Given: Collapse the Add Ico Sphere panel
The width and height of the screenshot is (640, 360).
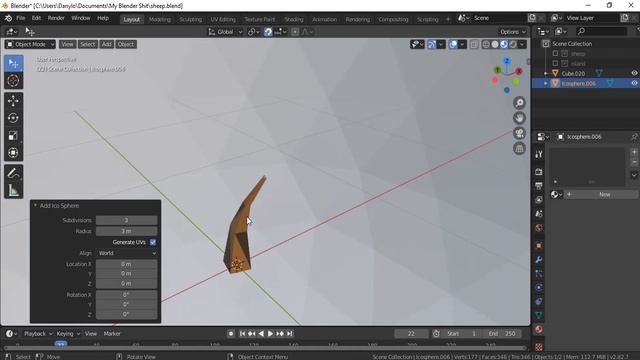Looking at the screenshot, I should point(36,206).
